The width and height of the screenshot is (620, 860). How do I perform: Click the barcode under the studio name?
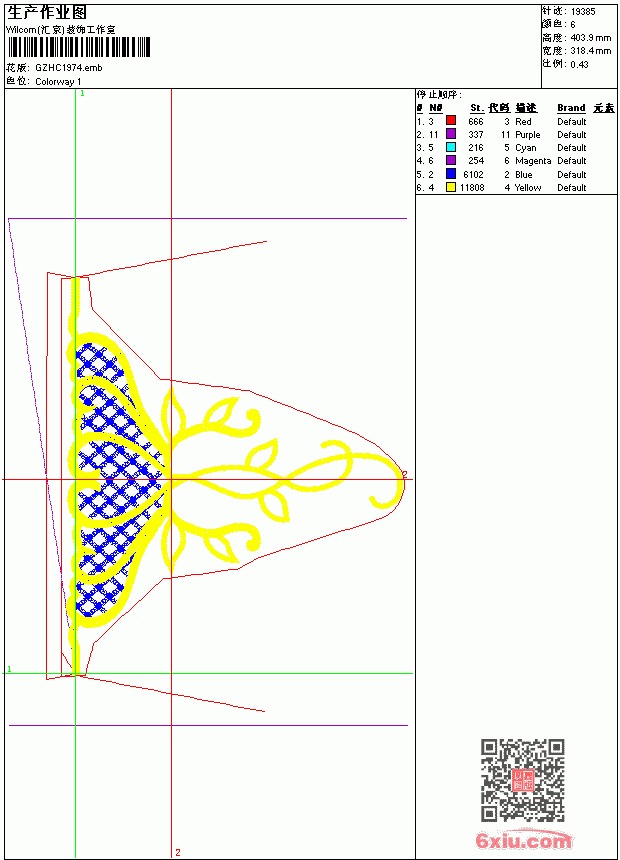(78, 47)
